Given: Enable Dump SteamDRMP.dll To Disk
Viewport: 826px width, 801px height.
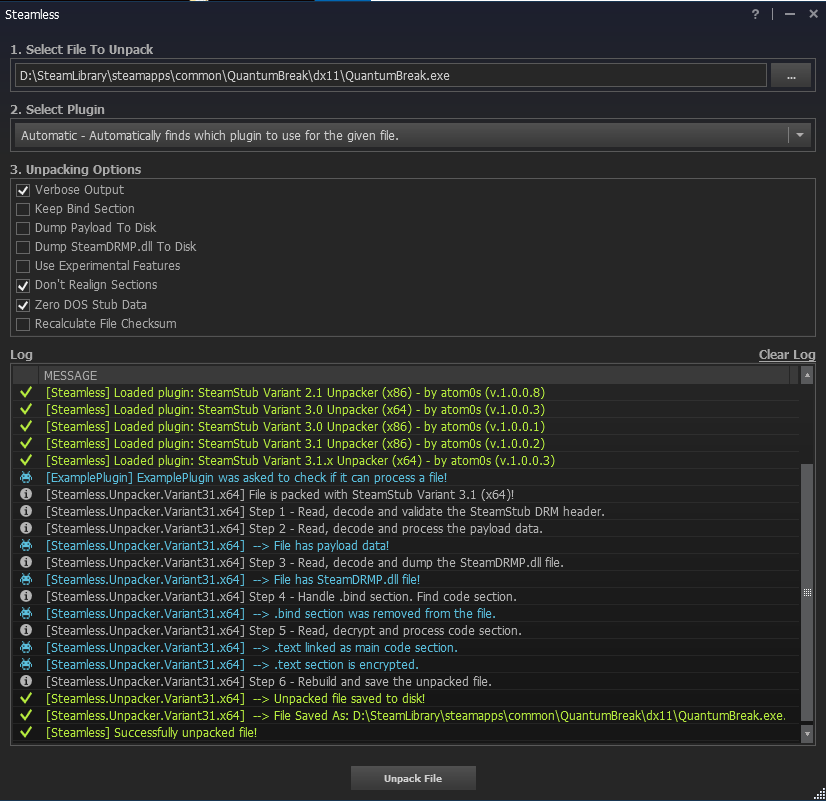Looking at the screenshot, I should coord(22,246).
